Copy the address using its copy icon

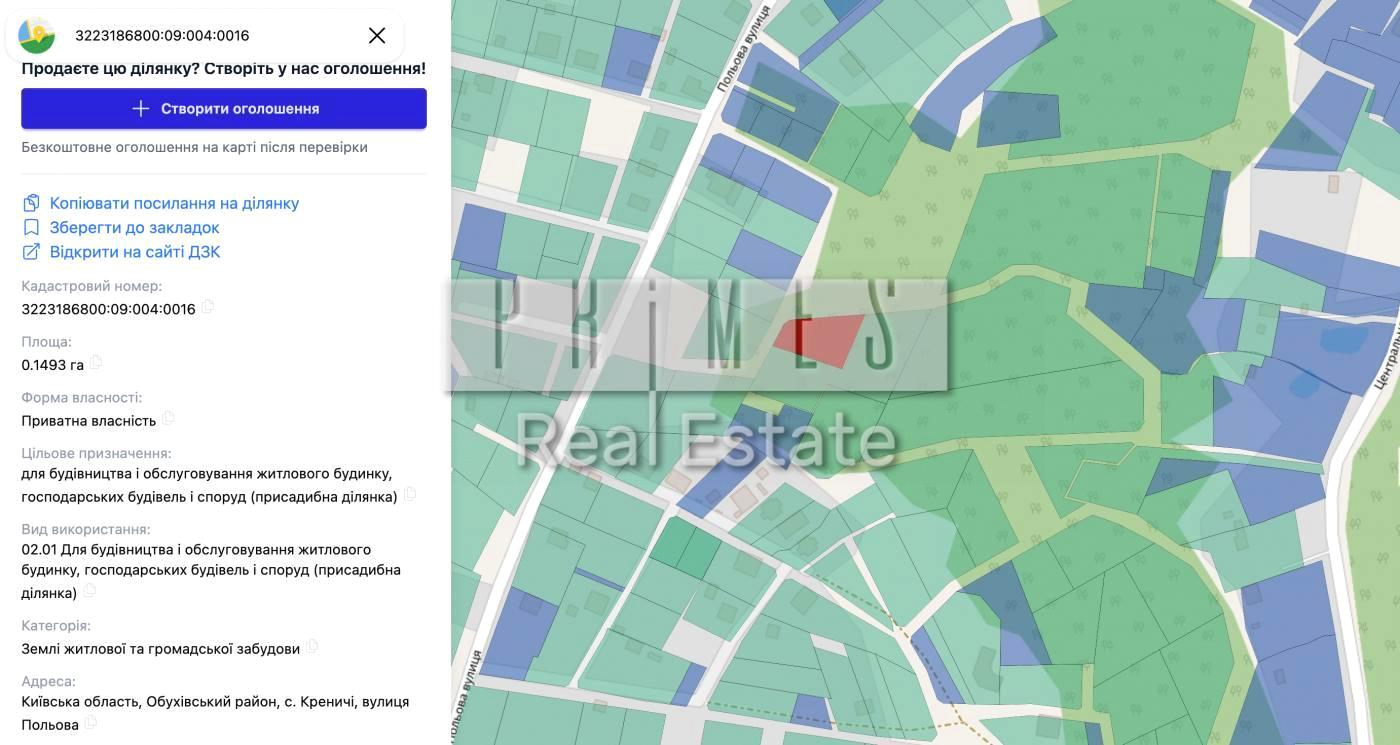(x=91, y=723)
